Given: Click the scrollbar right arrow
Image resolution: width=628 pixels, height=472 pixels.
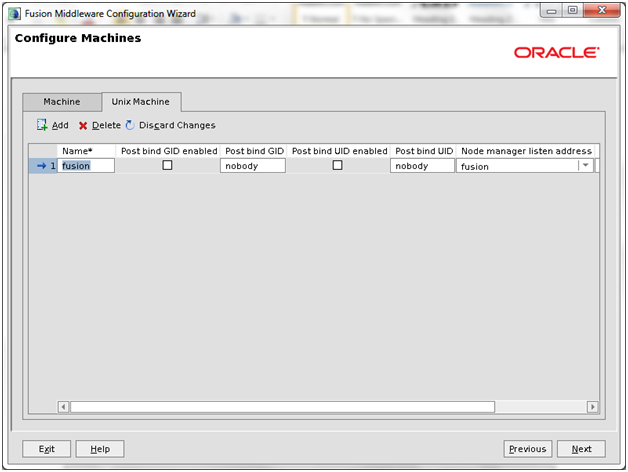Looking at the screenshot, I should [x=593, y=407].
